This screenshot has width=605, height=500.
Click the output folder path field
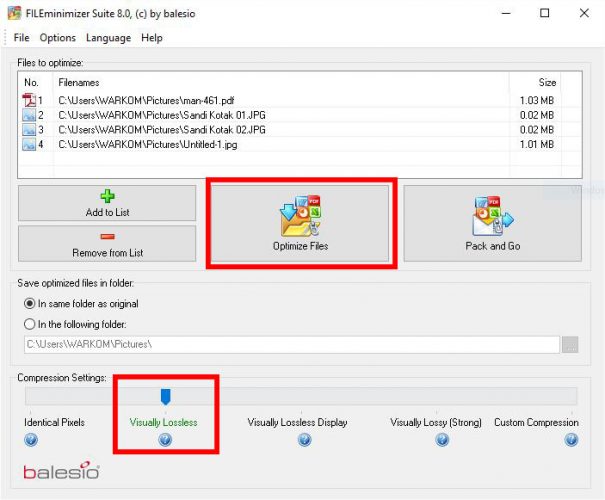[292, 344]
